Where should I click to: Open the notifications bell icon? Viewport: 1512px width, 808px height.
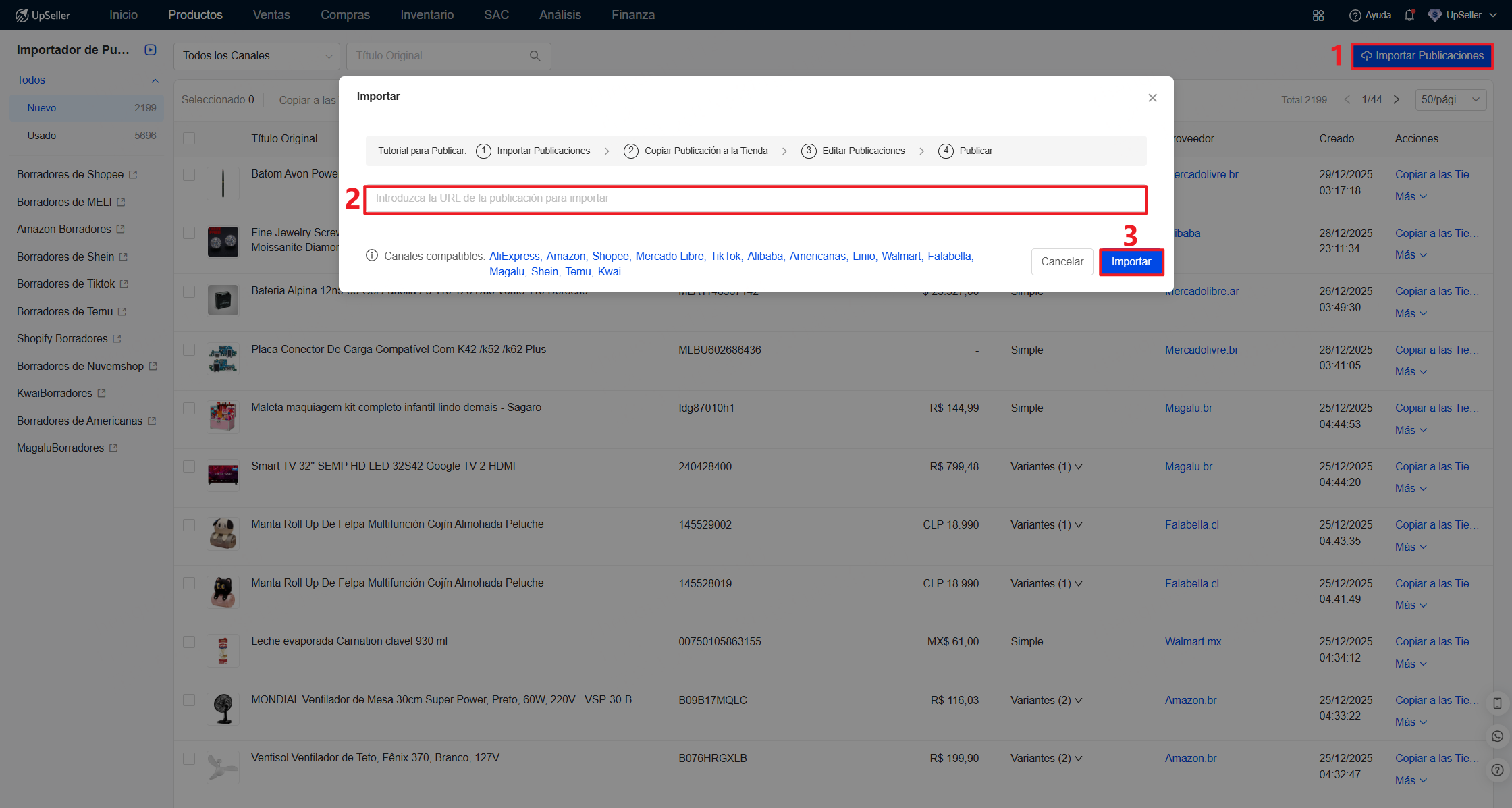tap(1409, 15)
